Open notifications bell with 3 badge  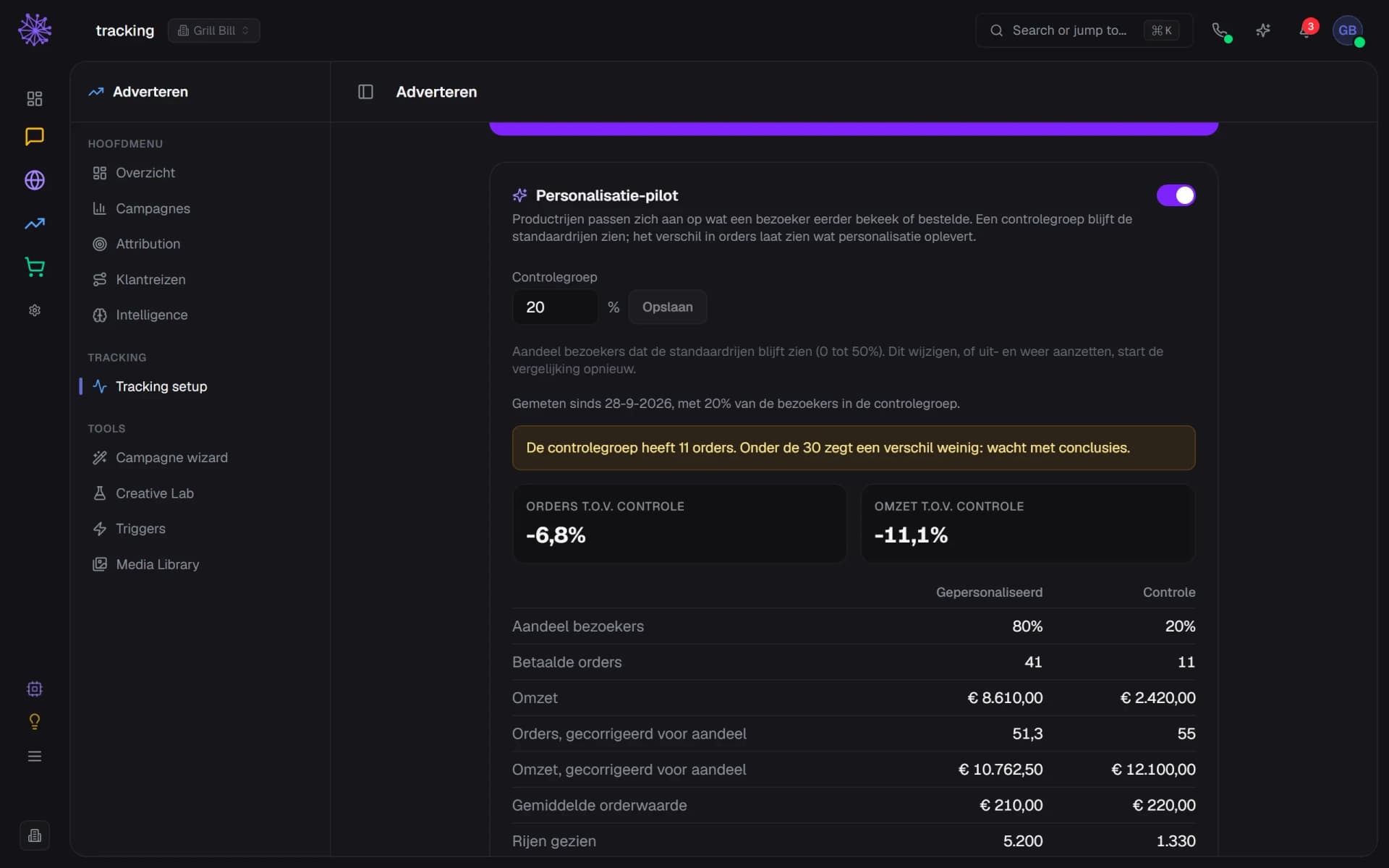pos(1307,30)
